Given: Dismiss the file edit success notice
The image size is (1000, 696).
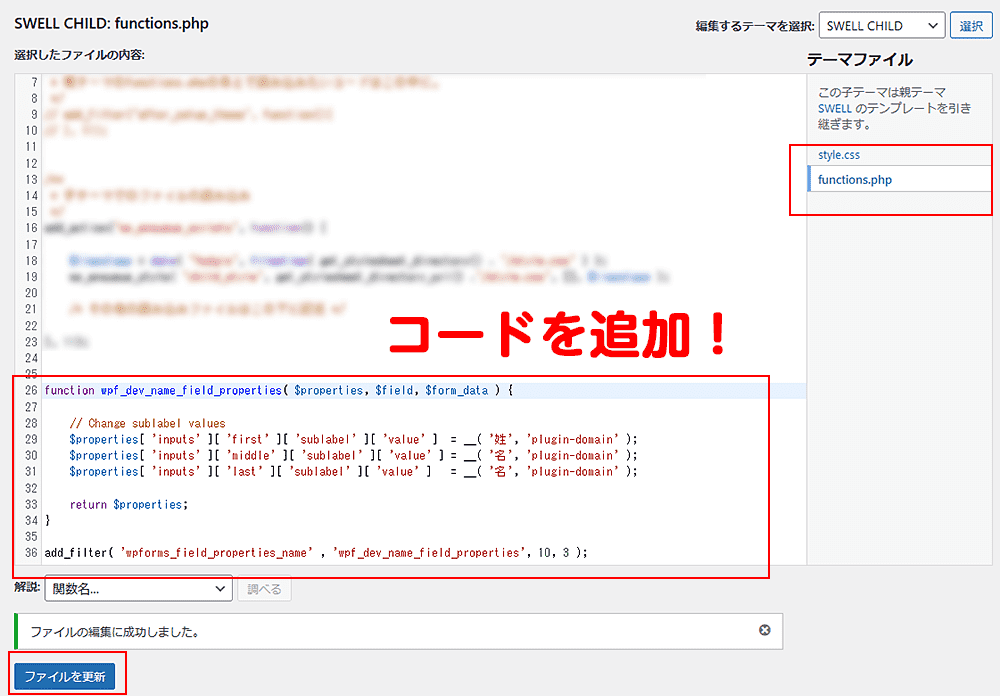Looking at the screenshot, I should [x=764, y=630].
